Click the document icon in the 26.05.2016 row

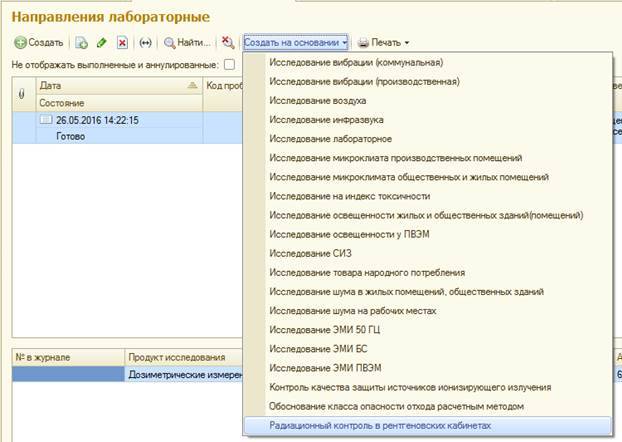point(46,120)
